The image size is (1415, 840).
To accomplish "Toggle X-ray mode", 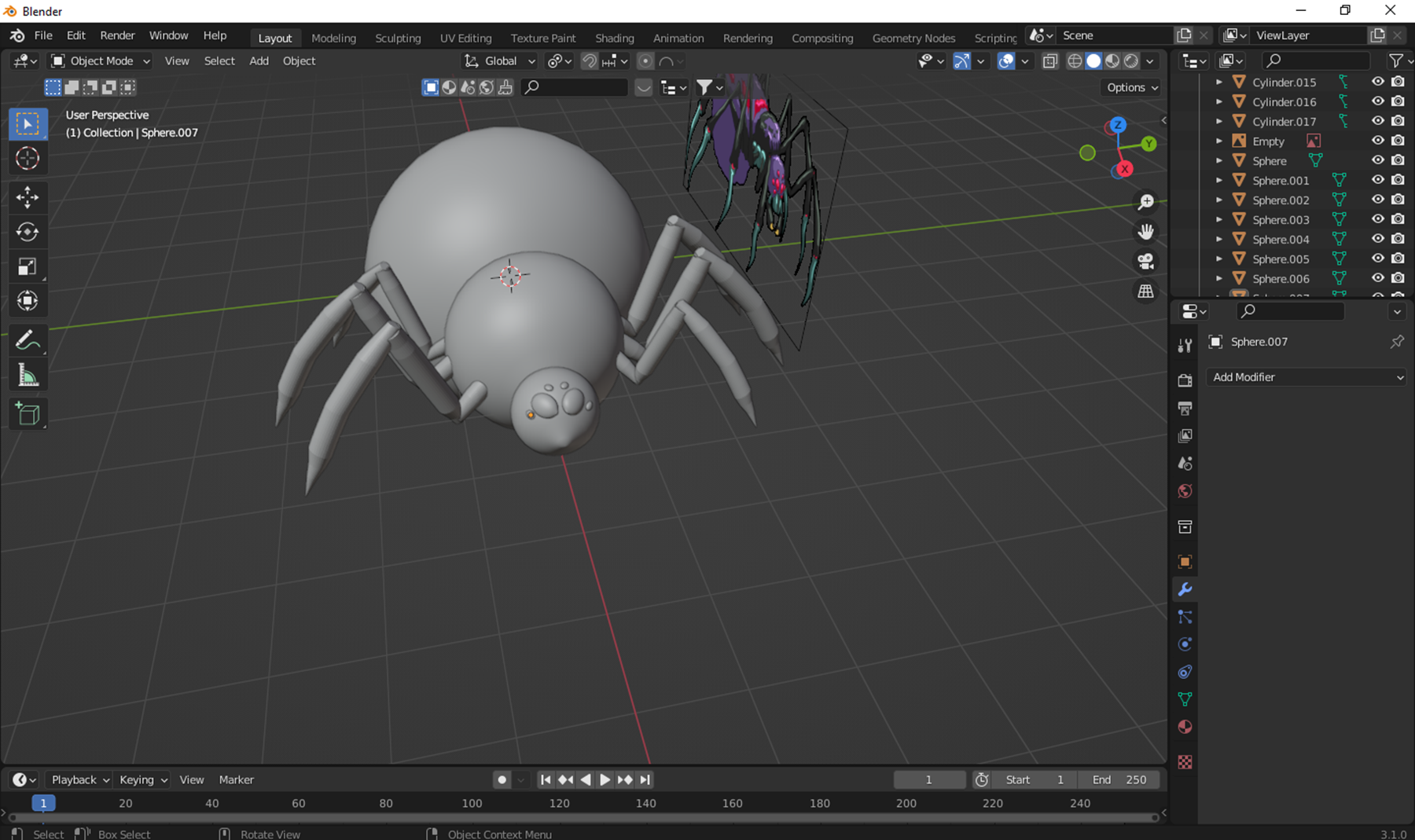I will pos(1050,61).
